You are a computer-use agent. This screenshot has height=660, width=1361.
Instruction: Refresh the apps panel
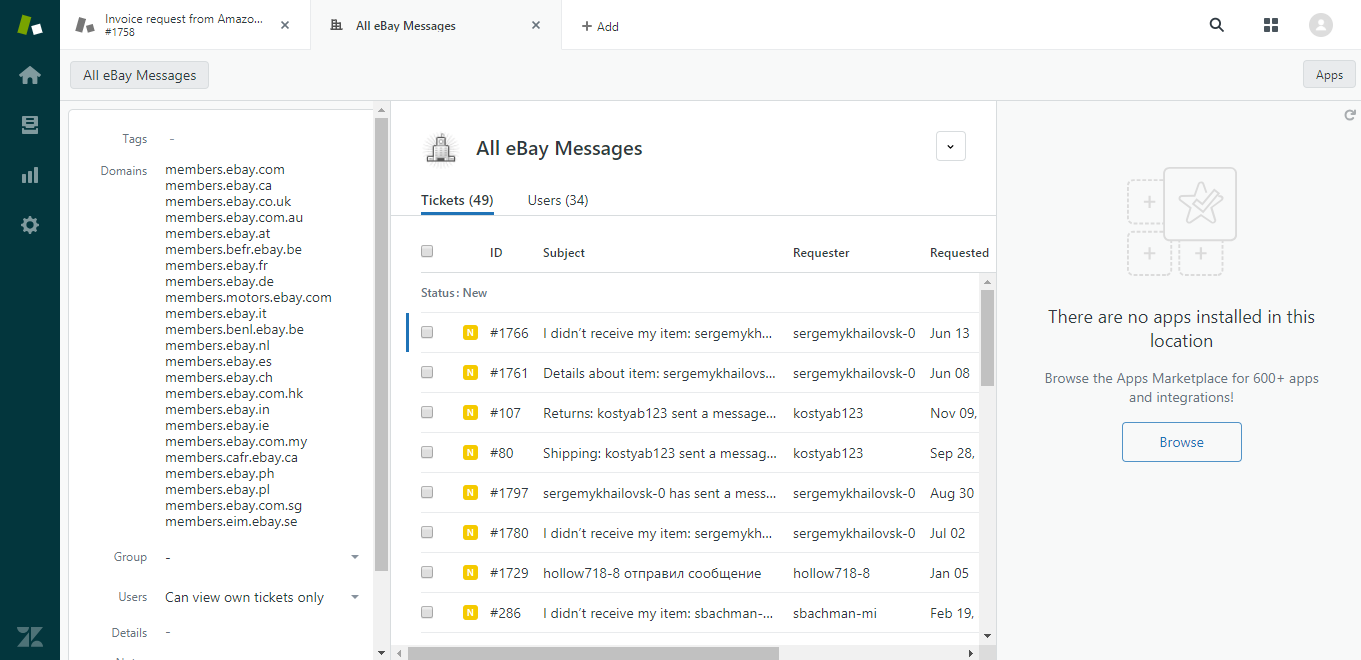pyautogui.click(x=1350, y=116)
